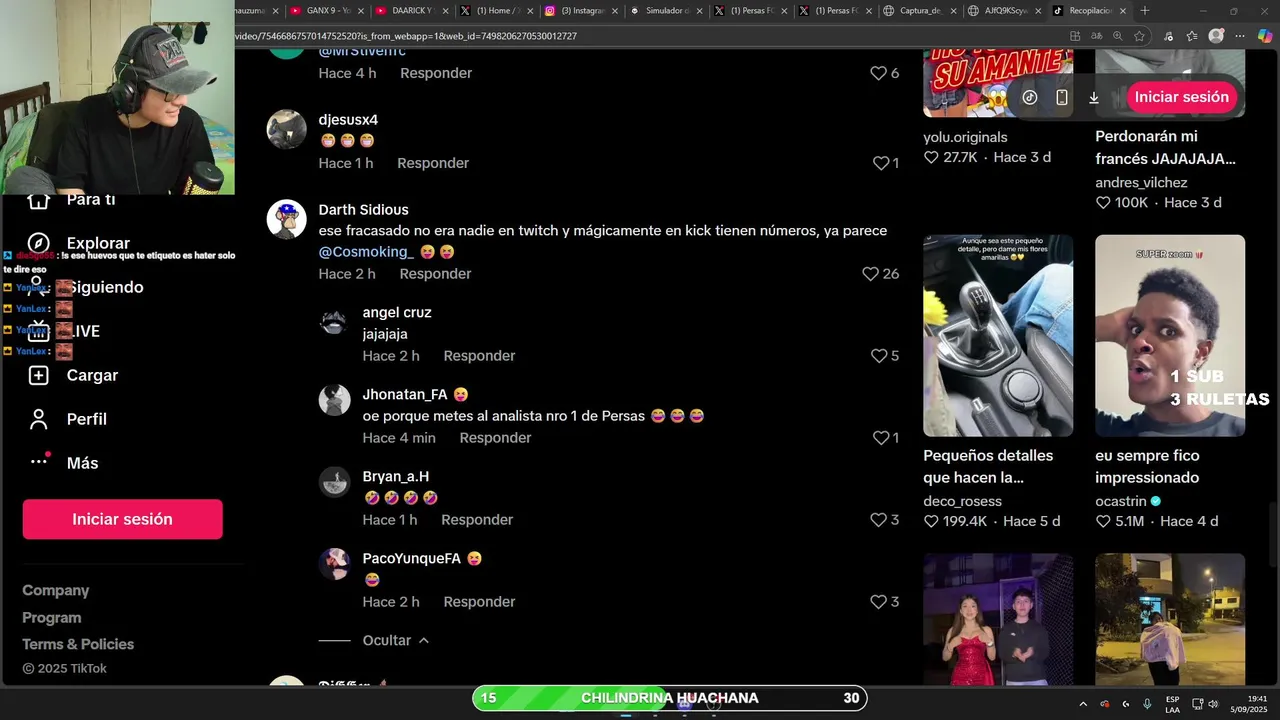Like the comment posted Hace 4 h
The image size is (1280, 720).
(x=878, y=73)
